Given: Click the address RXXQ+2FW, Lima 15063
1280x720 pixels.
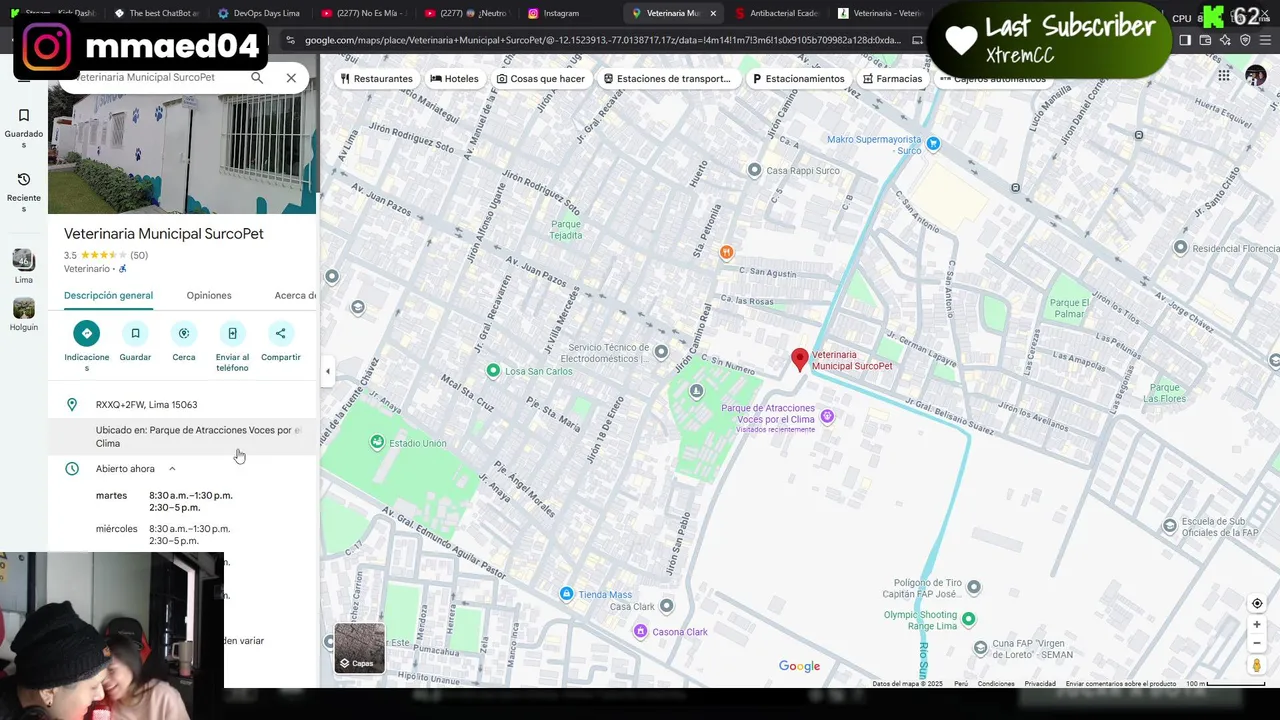Looking at the screenshot, I should click(146, 405).
